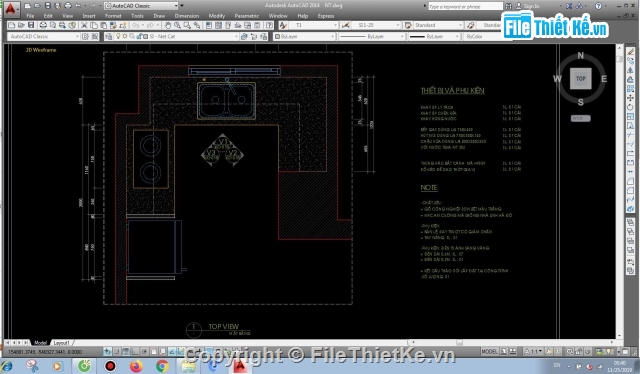
Task: Switch to the Layout1 tab
Action: point(61,343)
